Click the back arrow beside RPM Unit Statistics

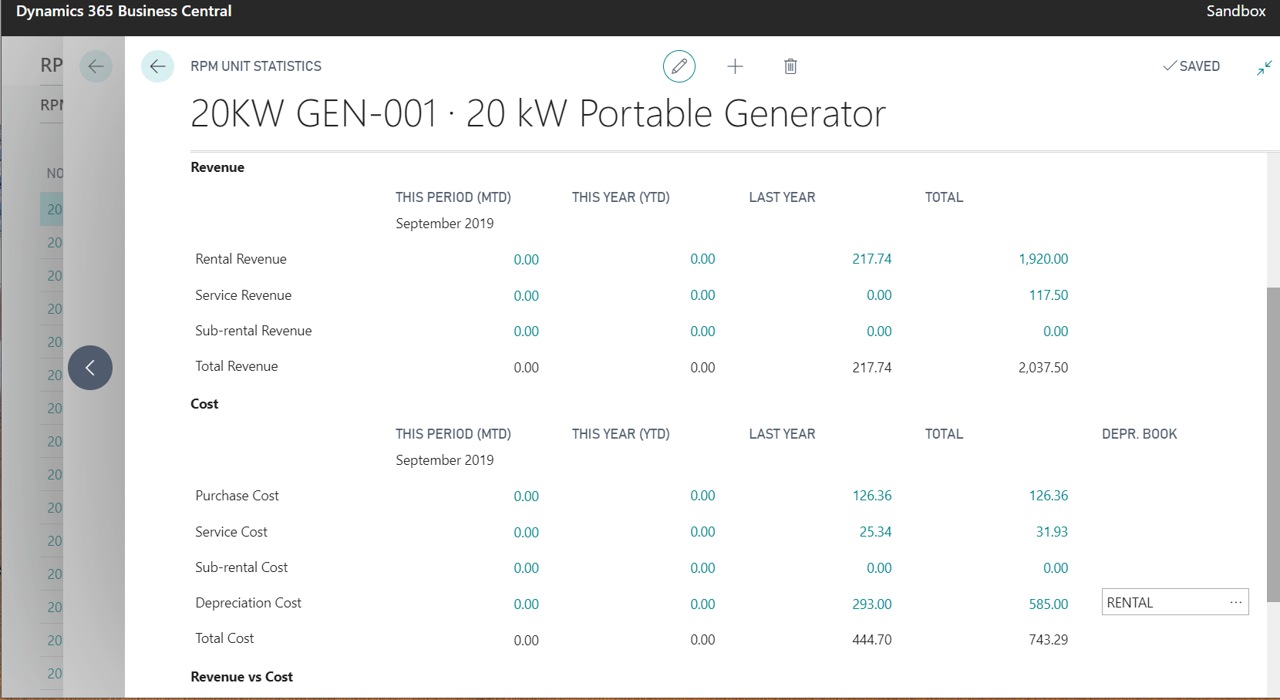click(x=157, y=66)
